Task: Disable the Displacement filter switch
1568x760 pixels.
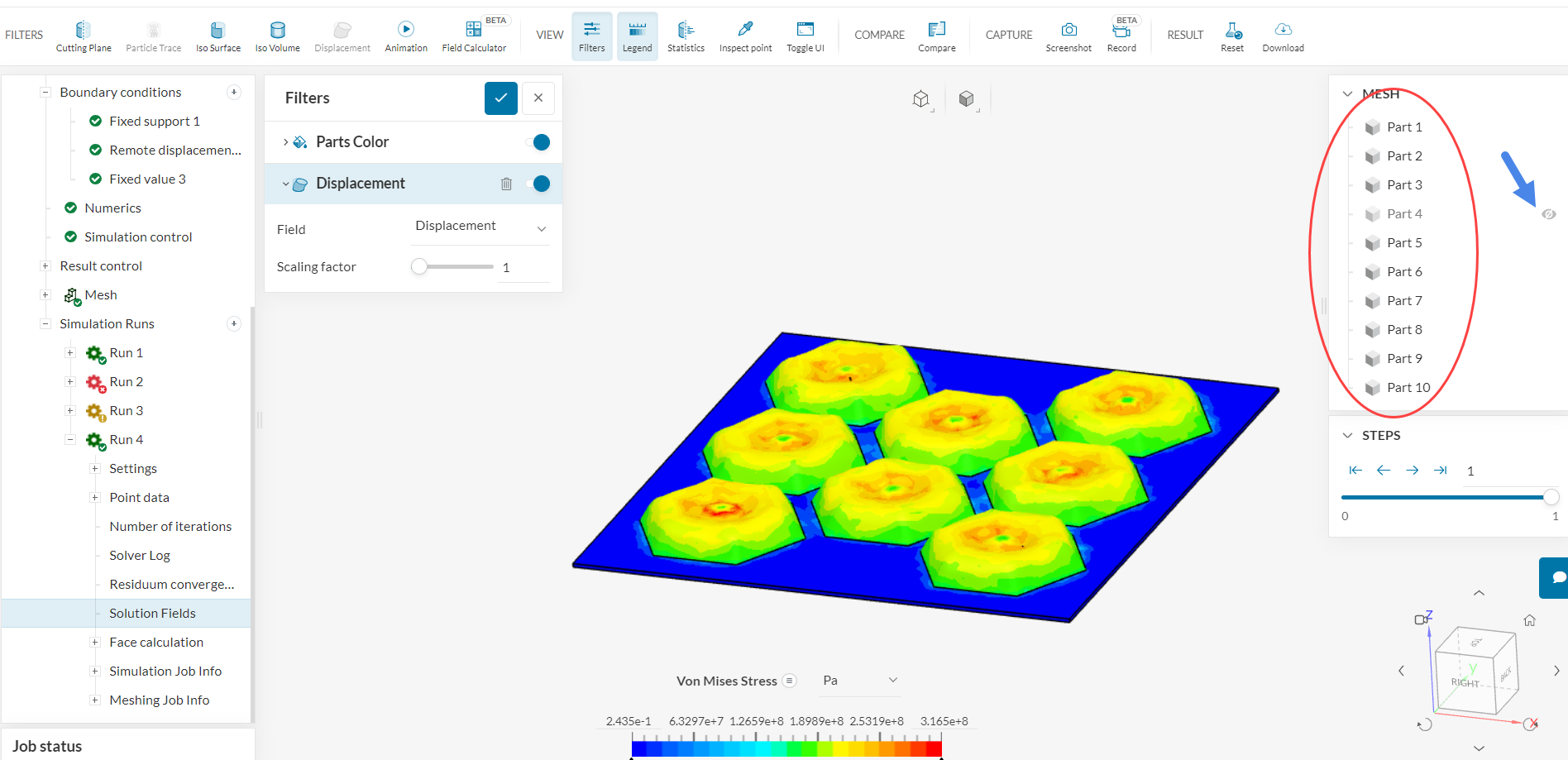Action: click(x=538, y=184)
